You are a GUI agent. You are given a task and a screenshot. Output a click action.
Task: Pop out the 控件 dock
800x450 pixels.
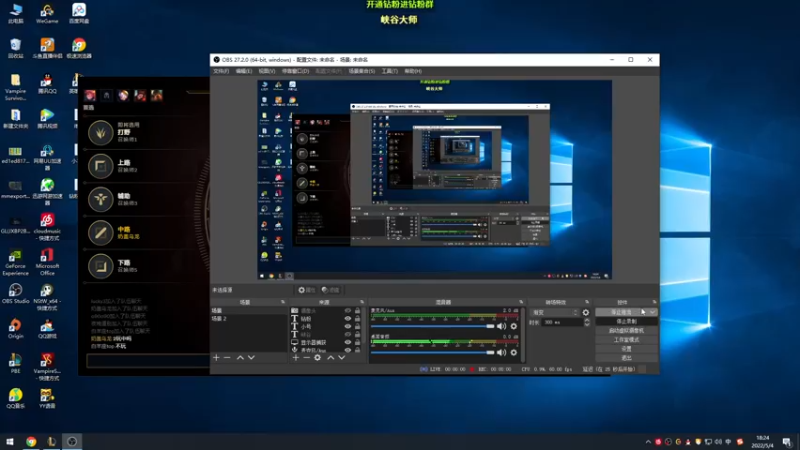point(654,302)
